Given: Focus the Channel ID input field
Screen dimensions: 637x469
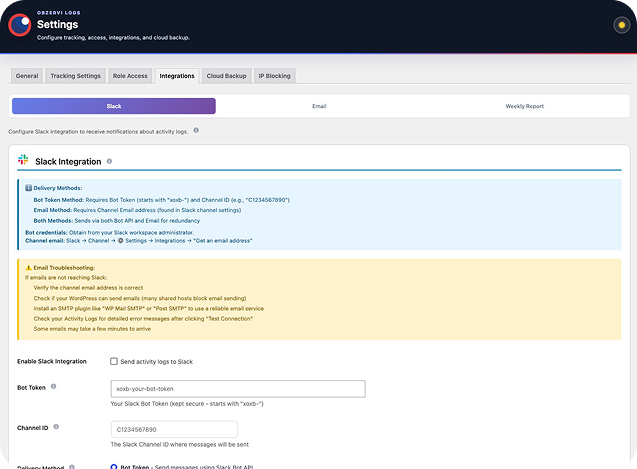Looking at the screenshot, I should click(x=174, y=430).
